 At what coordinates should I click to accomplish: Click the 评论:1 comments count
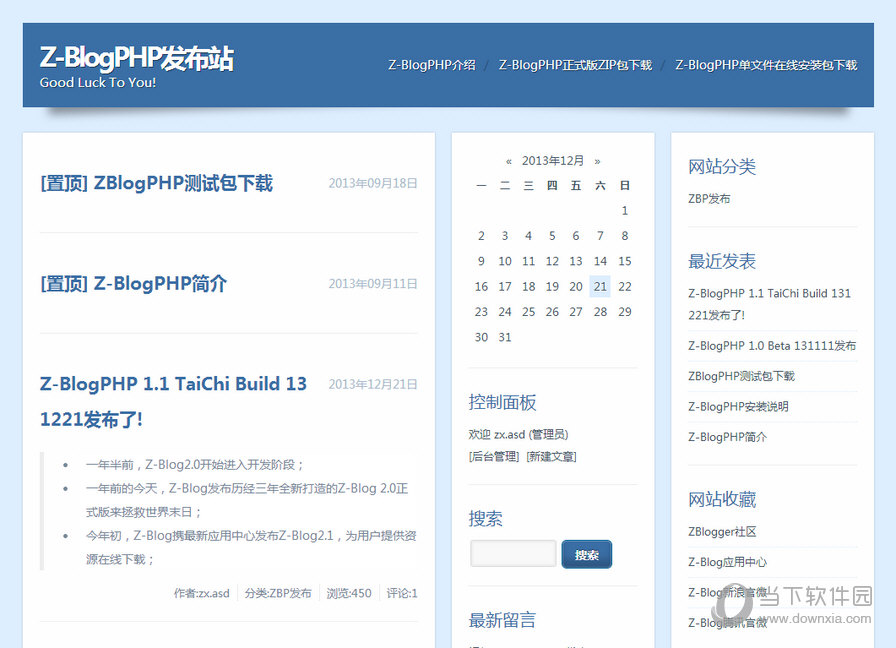pos(402,593)
